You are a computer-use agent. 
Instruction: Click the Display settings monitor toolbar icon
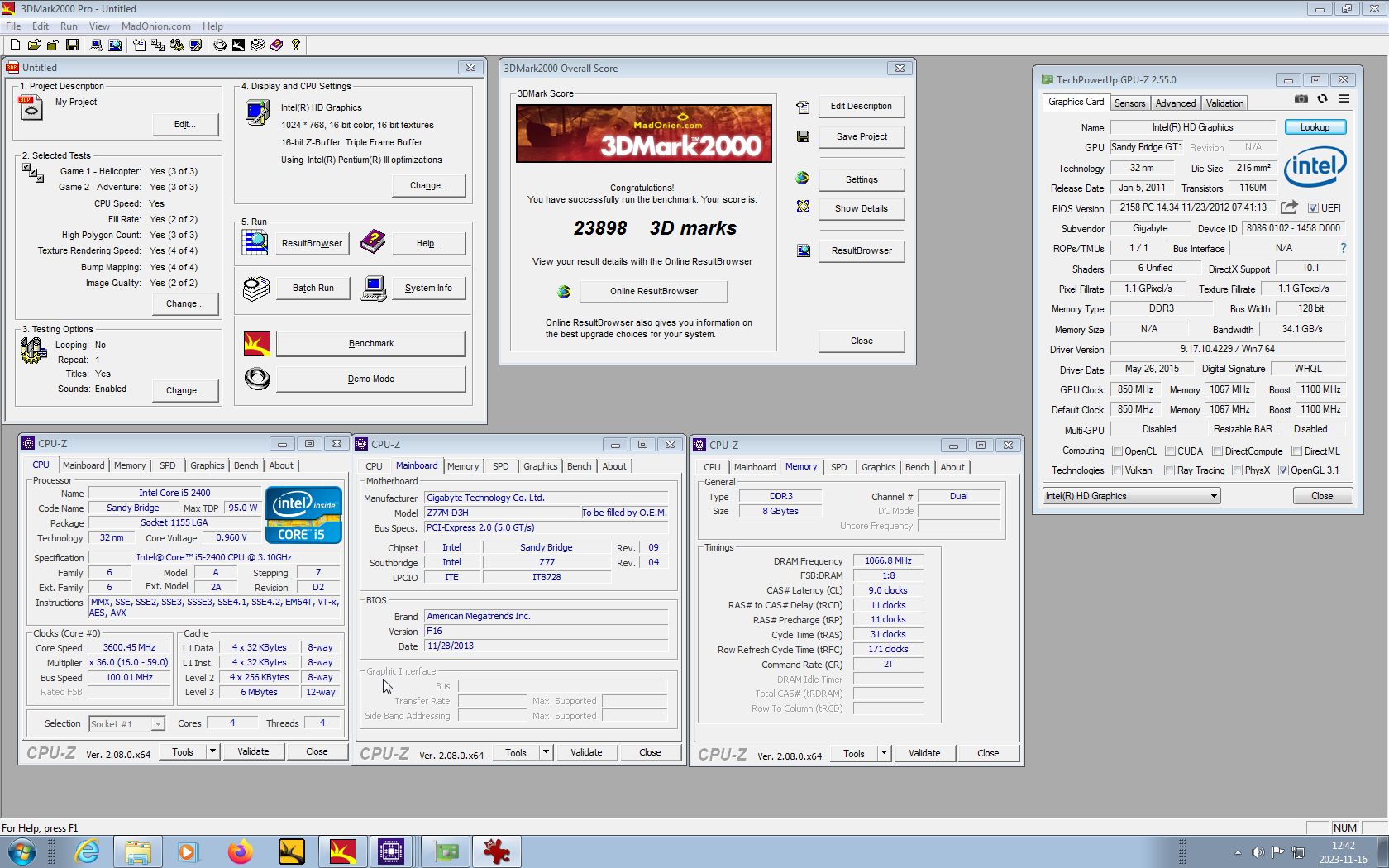point(195,45)
